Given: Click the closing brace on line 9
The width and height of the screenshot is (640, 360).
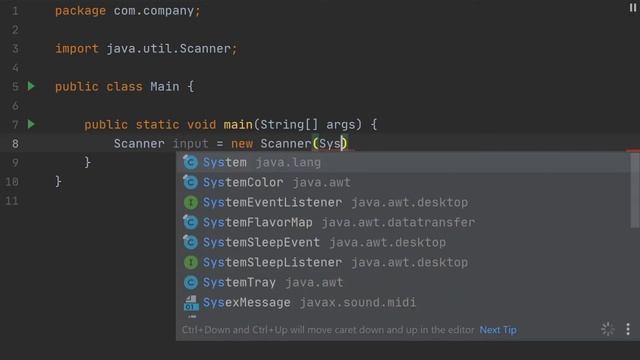Looking at the screenshot, I should click(x=87, y=162).
